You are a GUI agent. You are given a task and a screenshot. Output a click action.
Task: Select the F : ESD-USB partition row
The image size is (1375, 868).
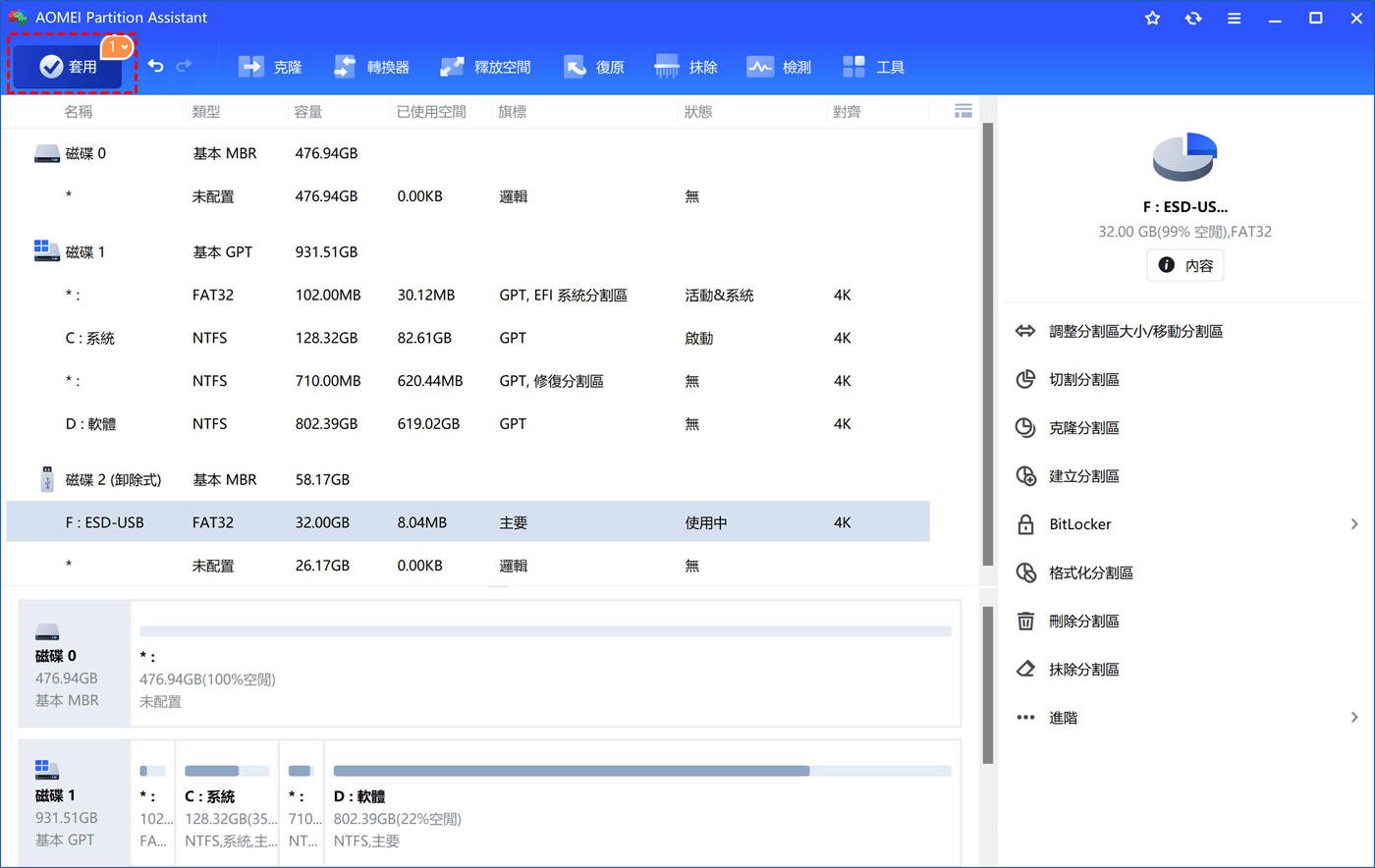467,522
